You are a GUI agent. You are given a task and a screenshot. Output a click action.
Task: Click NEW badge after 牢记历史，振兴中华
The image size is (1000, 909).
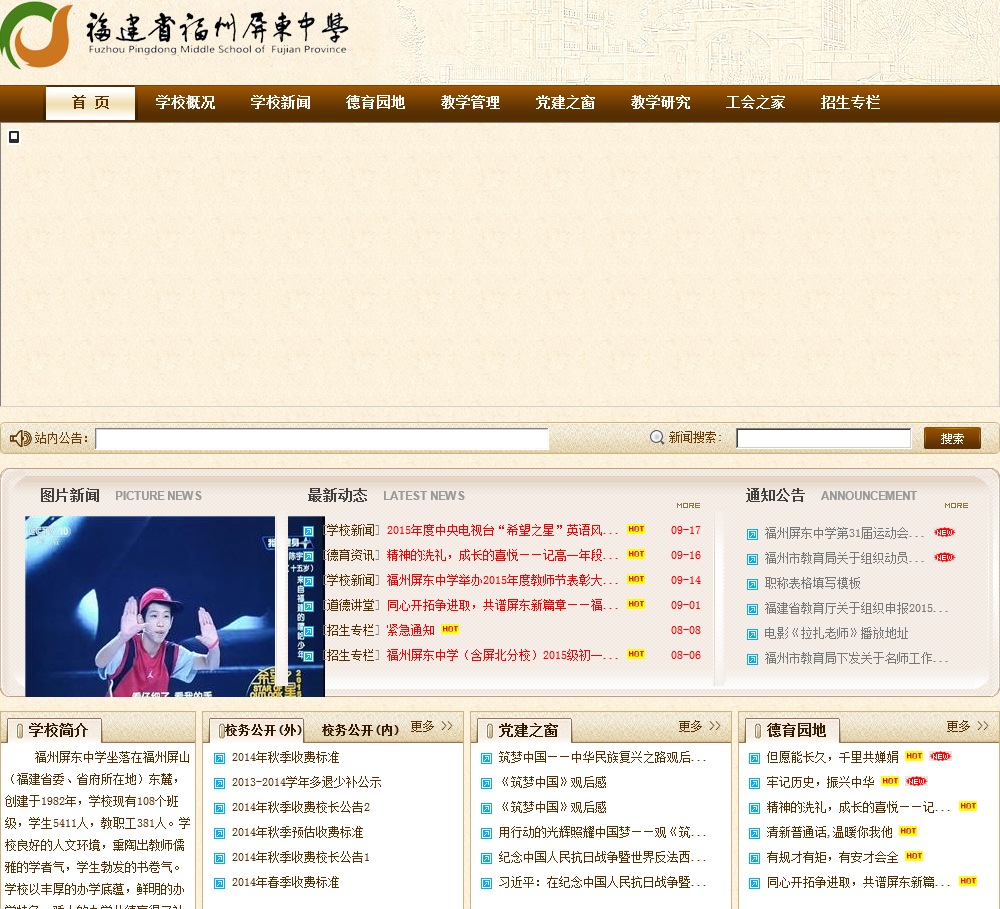916,781
